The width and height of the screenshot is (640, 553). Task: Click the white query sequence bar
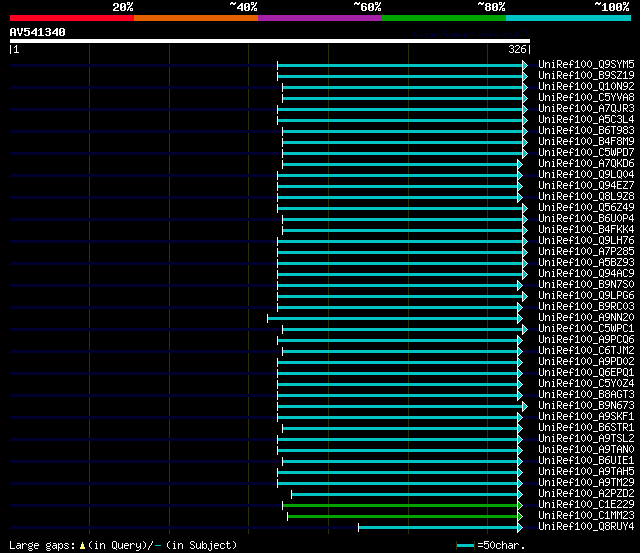tap(270, 41)
